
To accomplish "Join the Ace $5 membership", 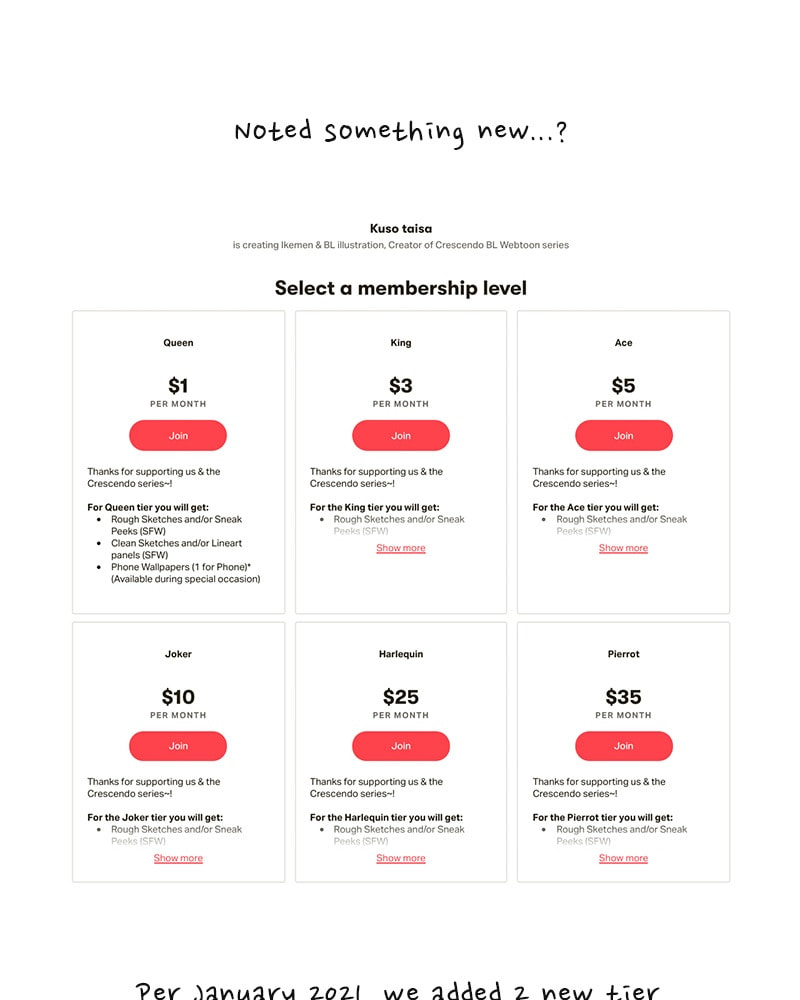I will [x=623, y=436].
